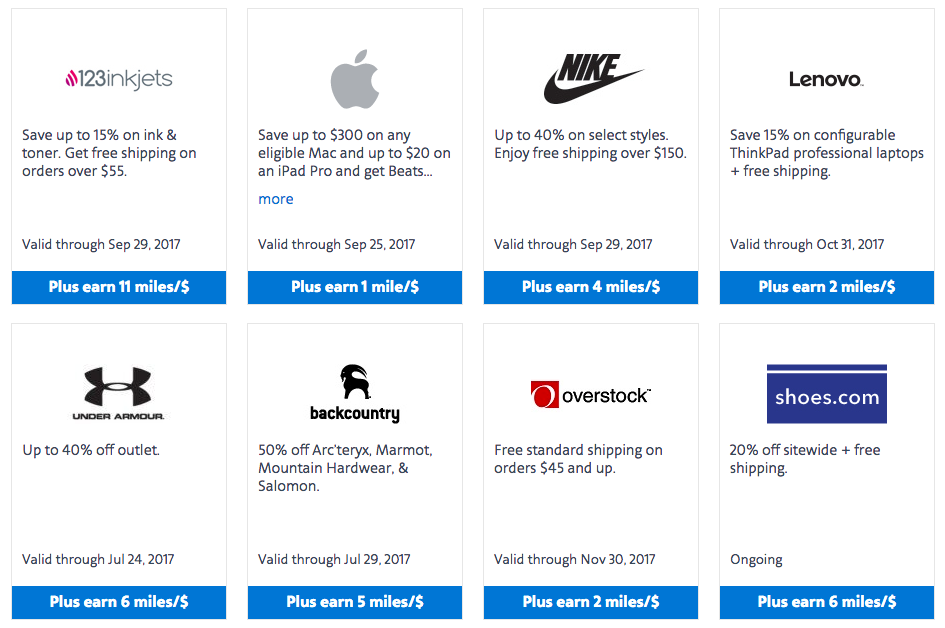945x628 pixels.
Task: Click overstock 'Plus earn 2 miles/$' button
Action: click(x=591, y=602)
